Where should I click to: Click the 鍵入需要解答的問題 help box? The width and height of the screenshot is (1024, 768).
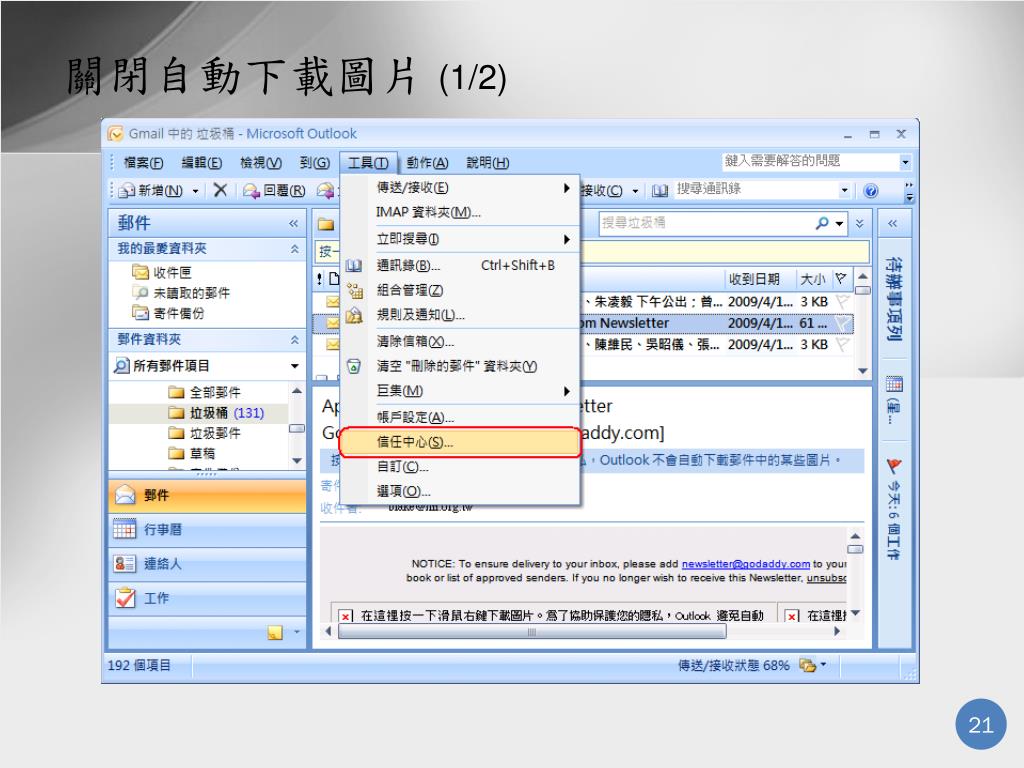(x=810, y=161)
